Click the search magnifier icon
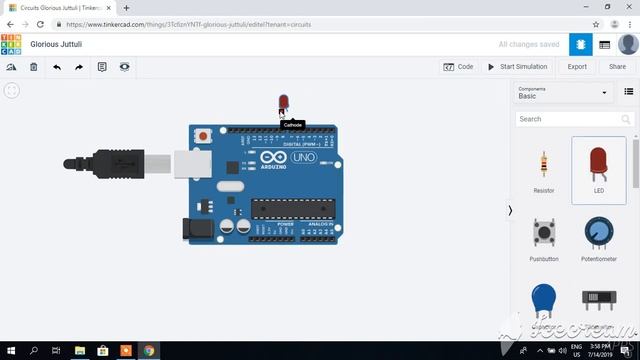 625,119
